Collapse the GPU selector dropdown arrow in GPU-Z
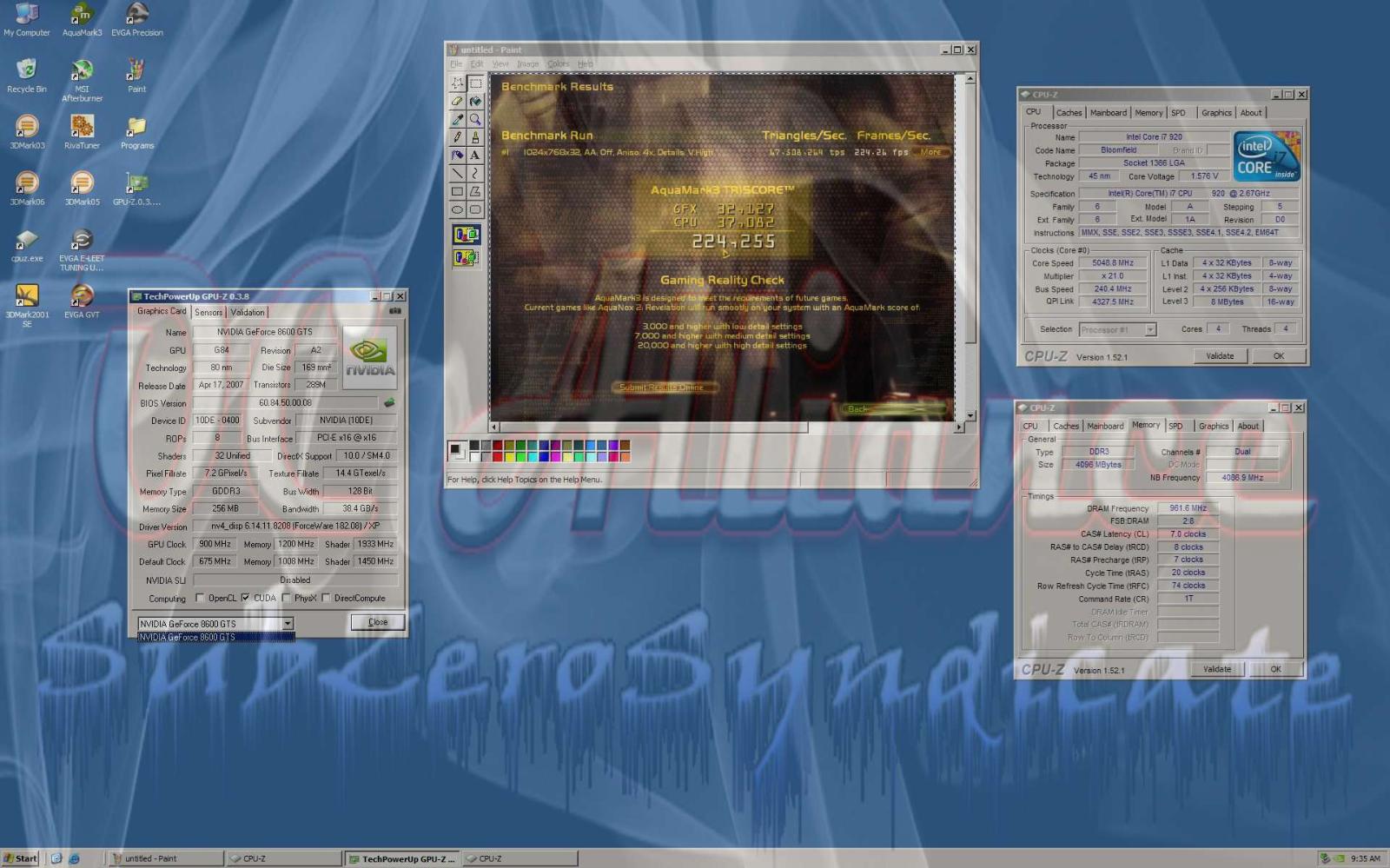Viewport: 1390px width, 868px height. [288, 624]
